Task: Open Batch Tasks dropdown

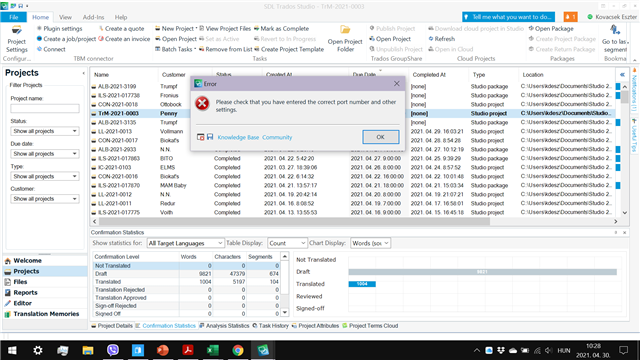Action: point(175,49)
